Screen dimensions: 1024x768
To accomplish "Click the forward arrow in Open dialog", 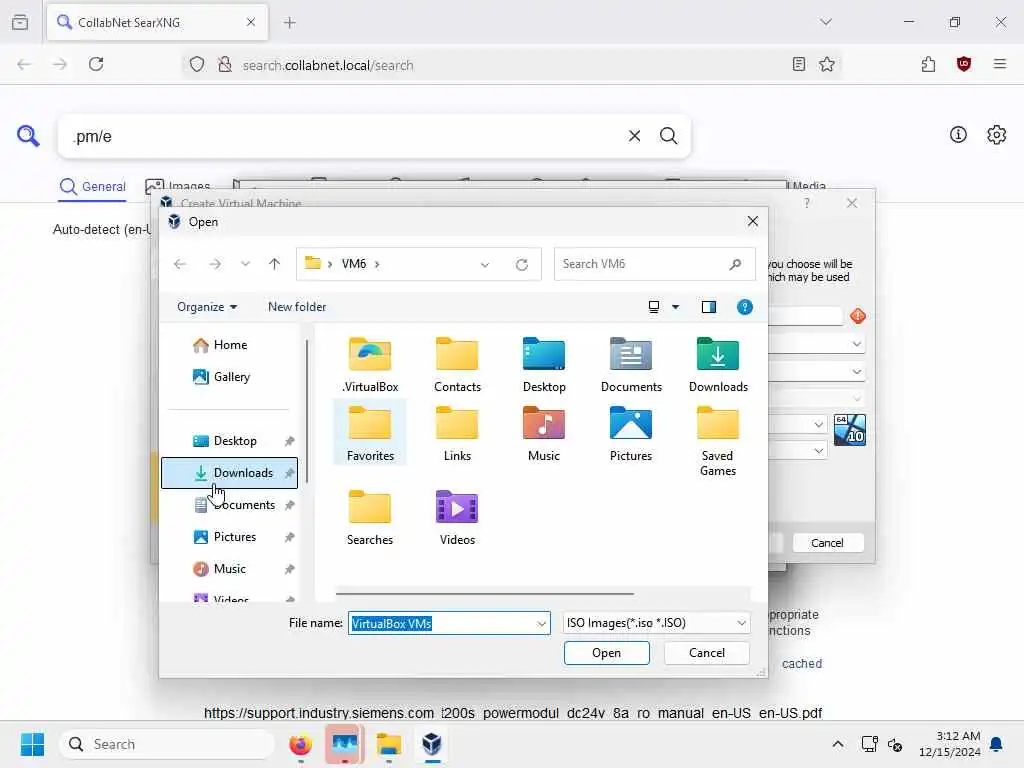I will (x=215, y=264).
